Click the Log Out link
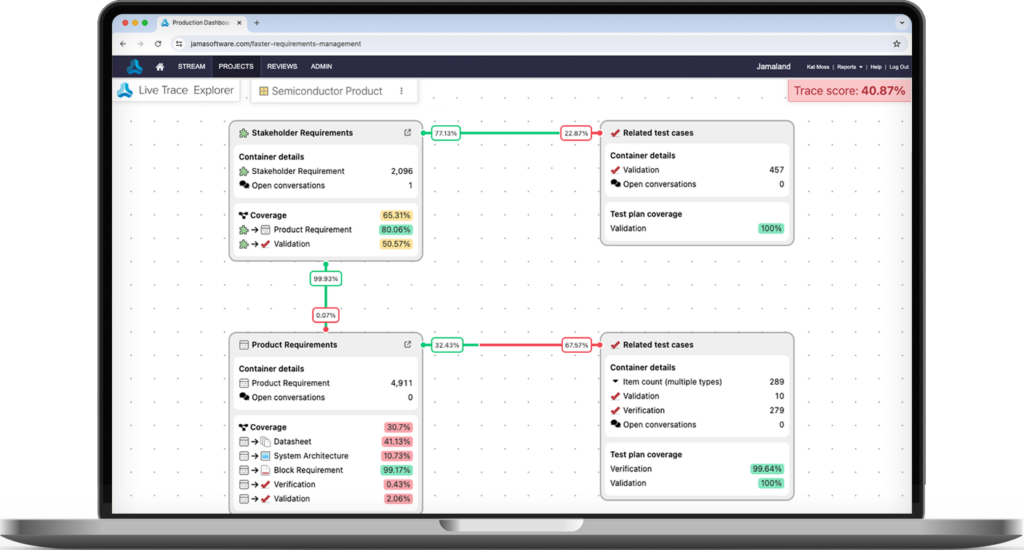Viewport: 1024px width, 550px height. [899, 67]
